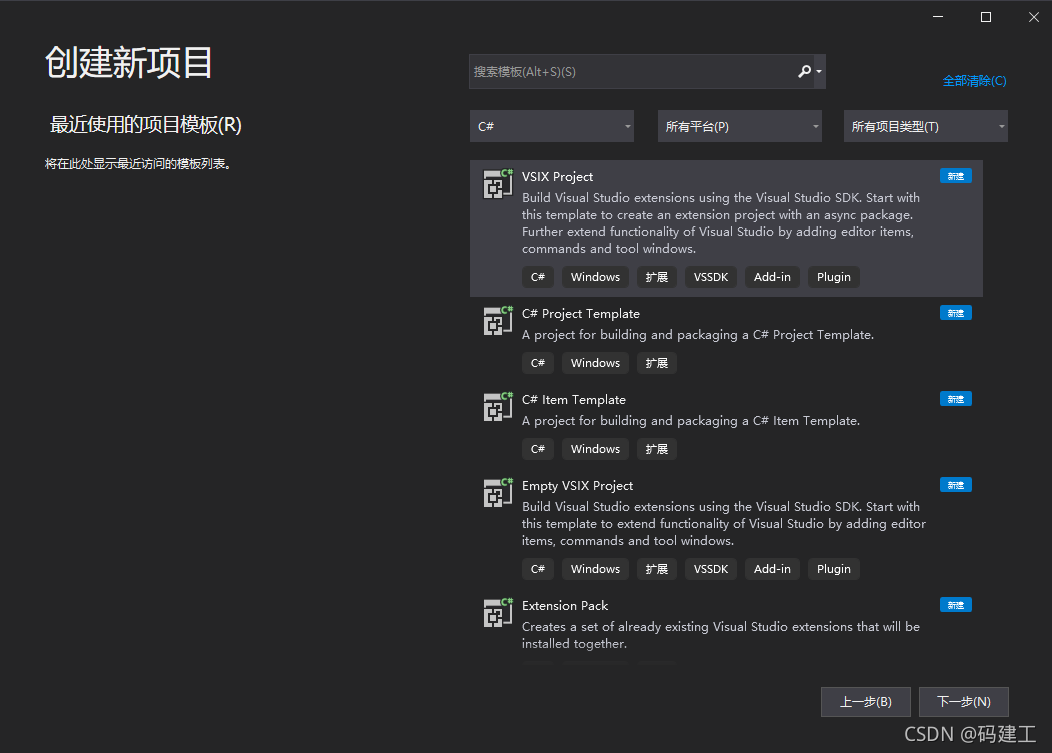Image resolution: width=1052 pixels, height=753 pixels.
Task: Open the C# language filter dropdown
Action: (551, 126)
